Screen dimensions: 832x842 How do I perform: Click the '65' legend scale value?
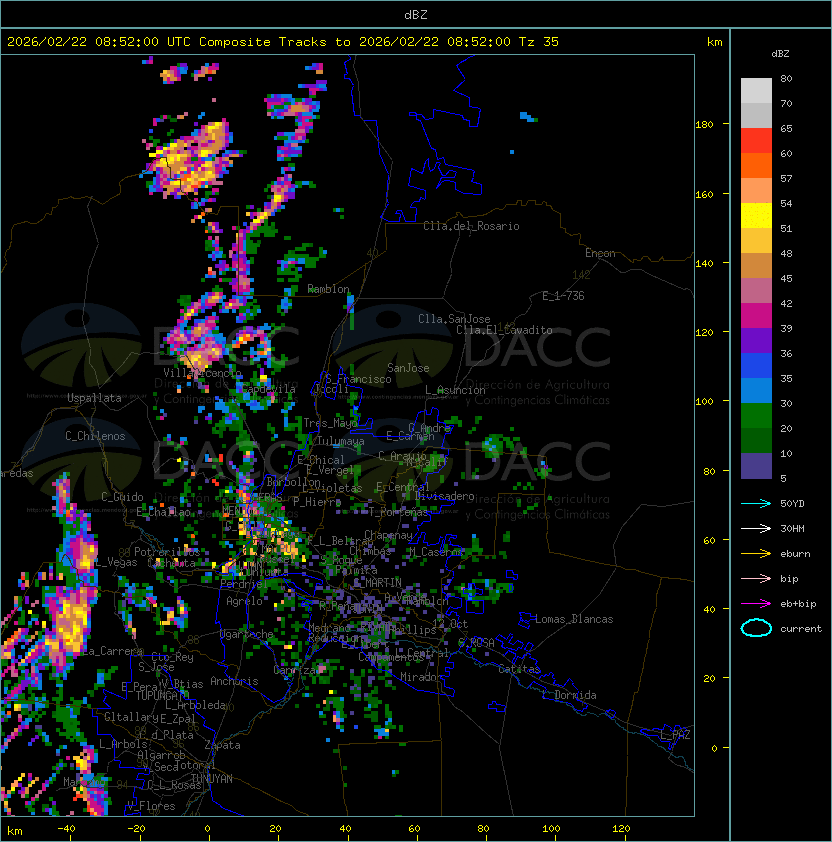pyautogui.click(x=786, y=128)
